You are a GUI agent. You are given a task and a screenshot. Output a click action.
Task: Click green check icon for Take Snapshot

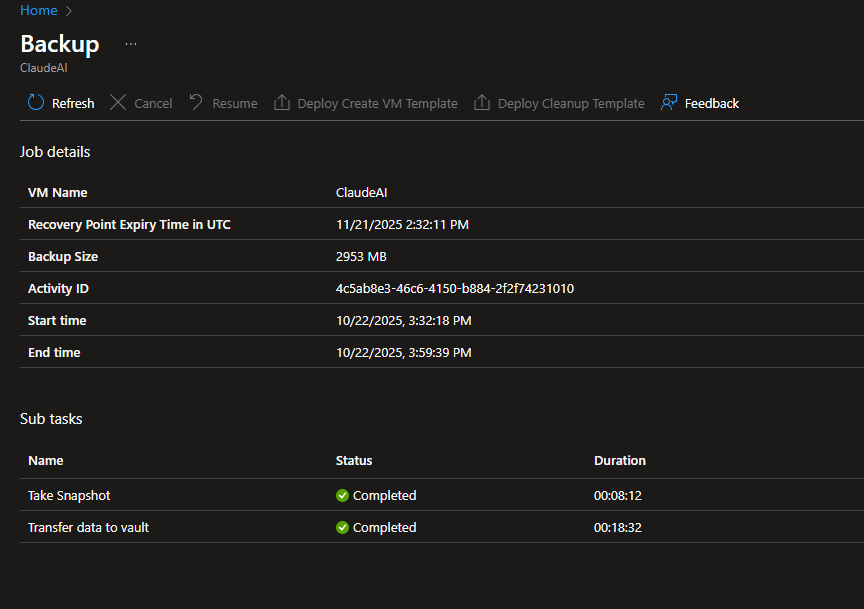click(x=343, y=496)
